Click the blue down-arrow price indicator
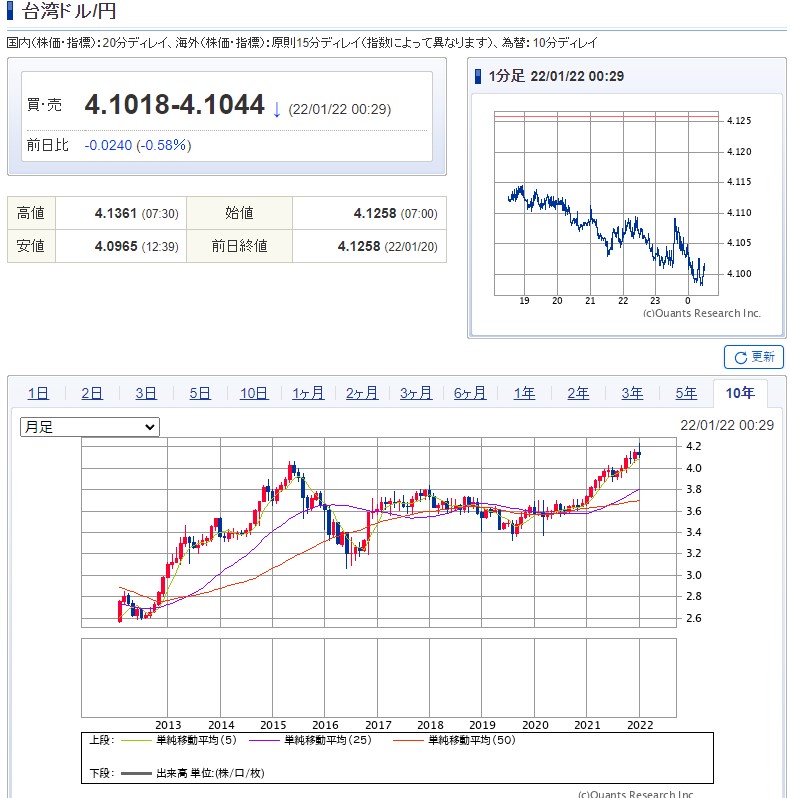The image size is (790, 798). (x=276, y=109)
